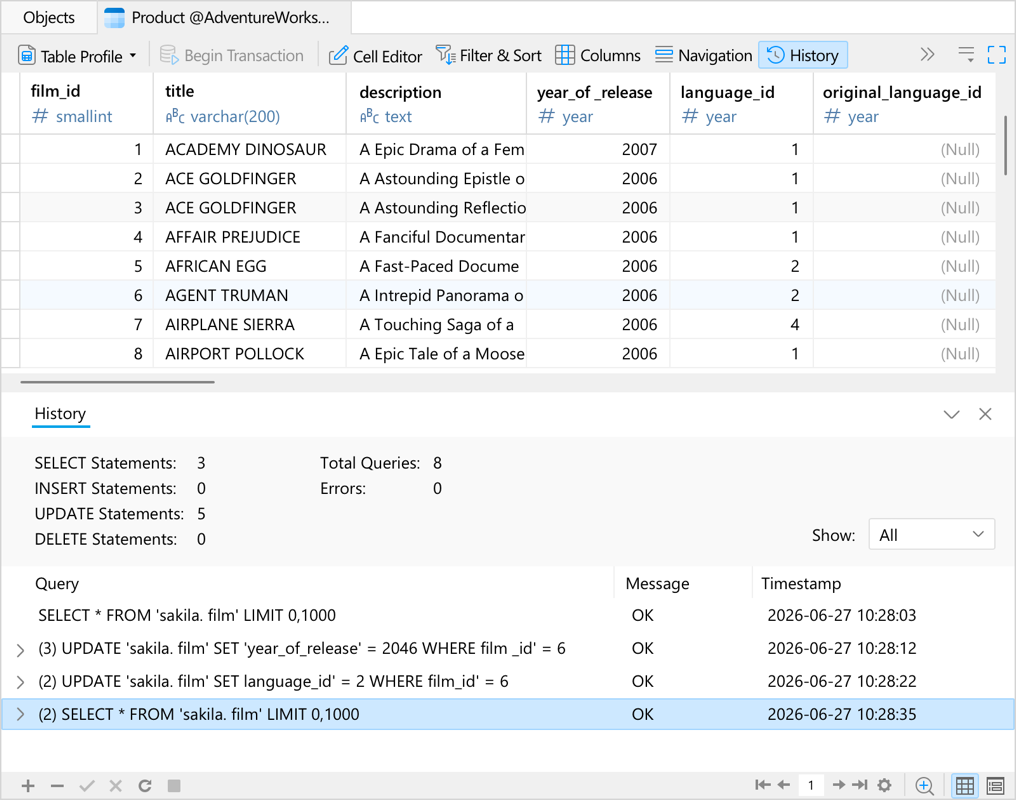
Task: Click the film_id column header
Action: 87,104
